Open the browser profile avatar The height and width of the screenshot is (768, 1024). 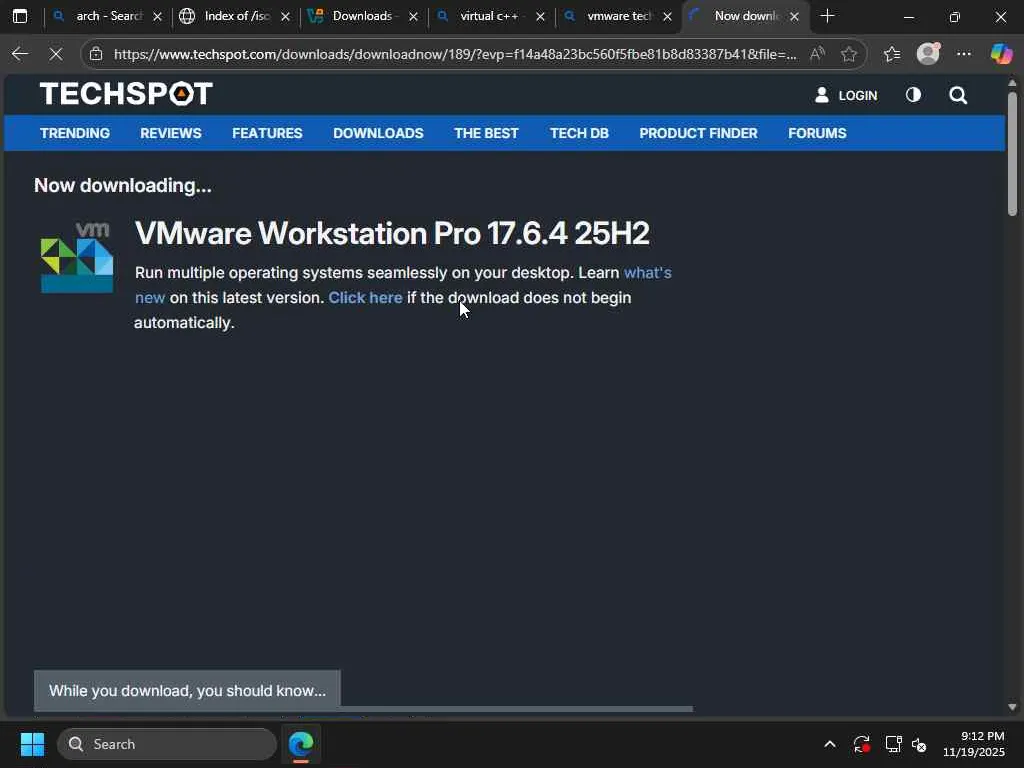click(x=928, y=54)
